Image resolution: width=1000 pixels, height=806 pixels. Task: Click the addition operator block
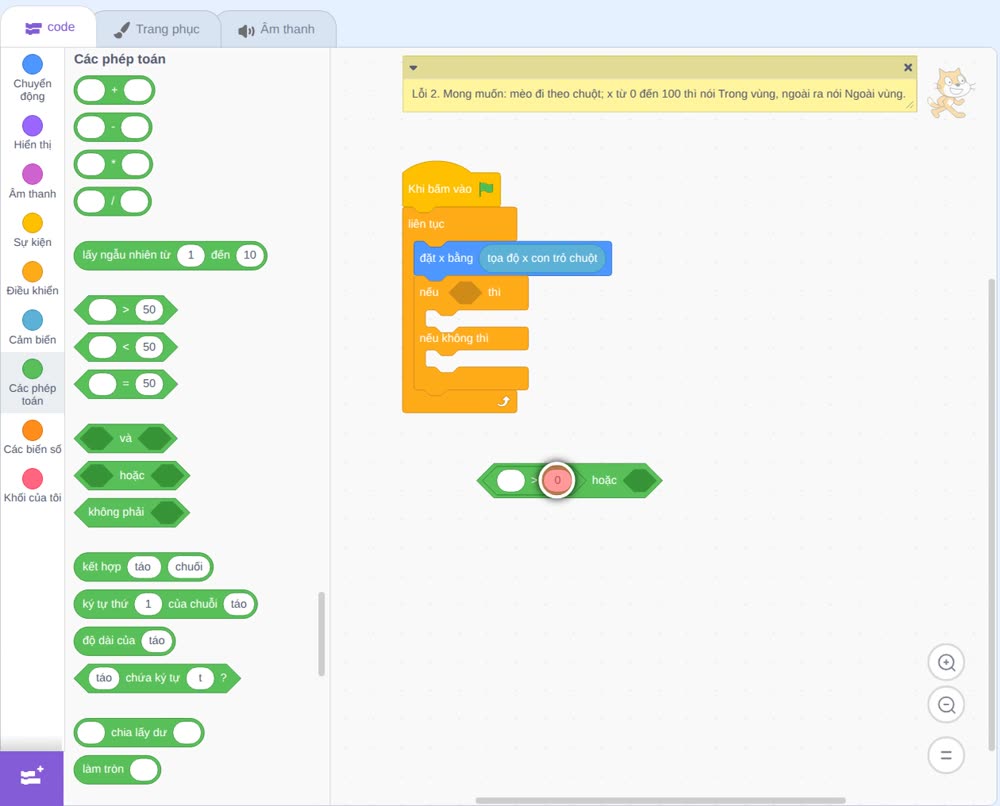click(114, 90)
